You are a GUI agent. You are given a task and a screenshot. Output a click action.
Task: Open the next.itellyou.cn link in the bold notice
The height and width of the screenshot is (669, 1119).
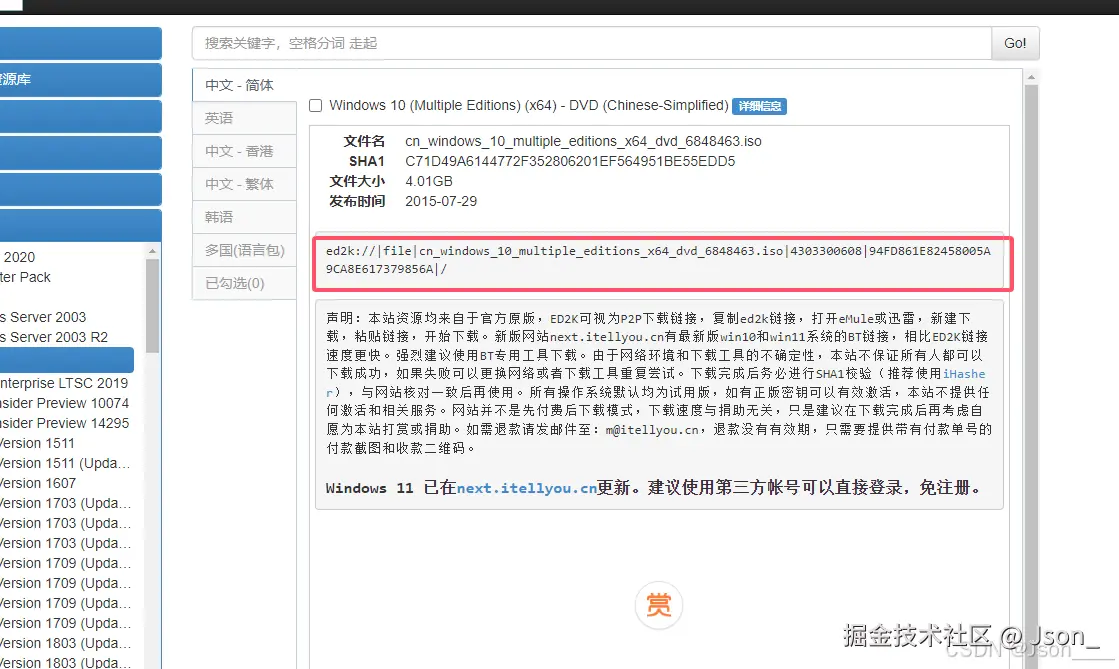(x=527, y=488)
